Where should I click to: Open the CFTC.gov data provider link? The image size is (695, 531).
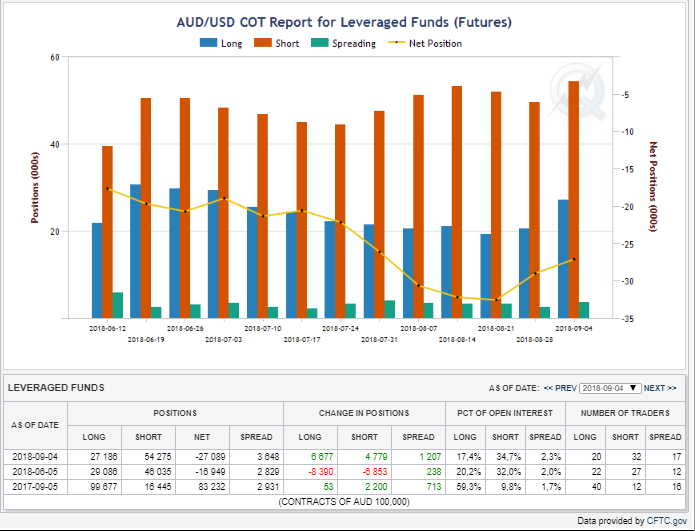tap(667, 521)
